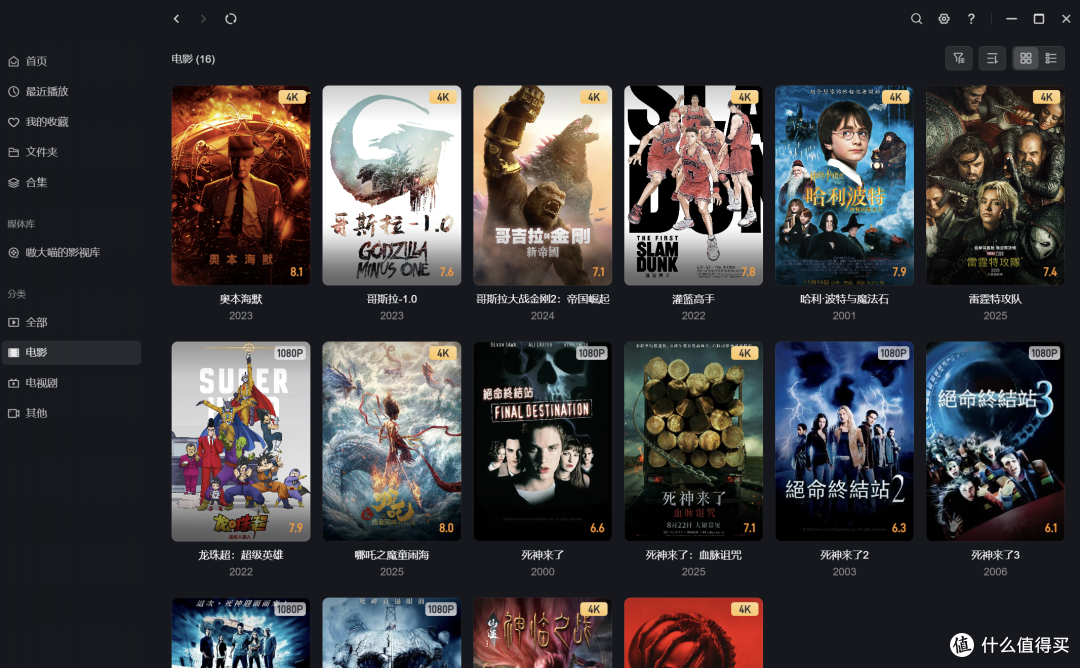Go back with the left arrow
This screenshot has width=1080, height=668.
(176, 19)
